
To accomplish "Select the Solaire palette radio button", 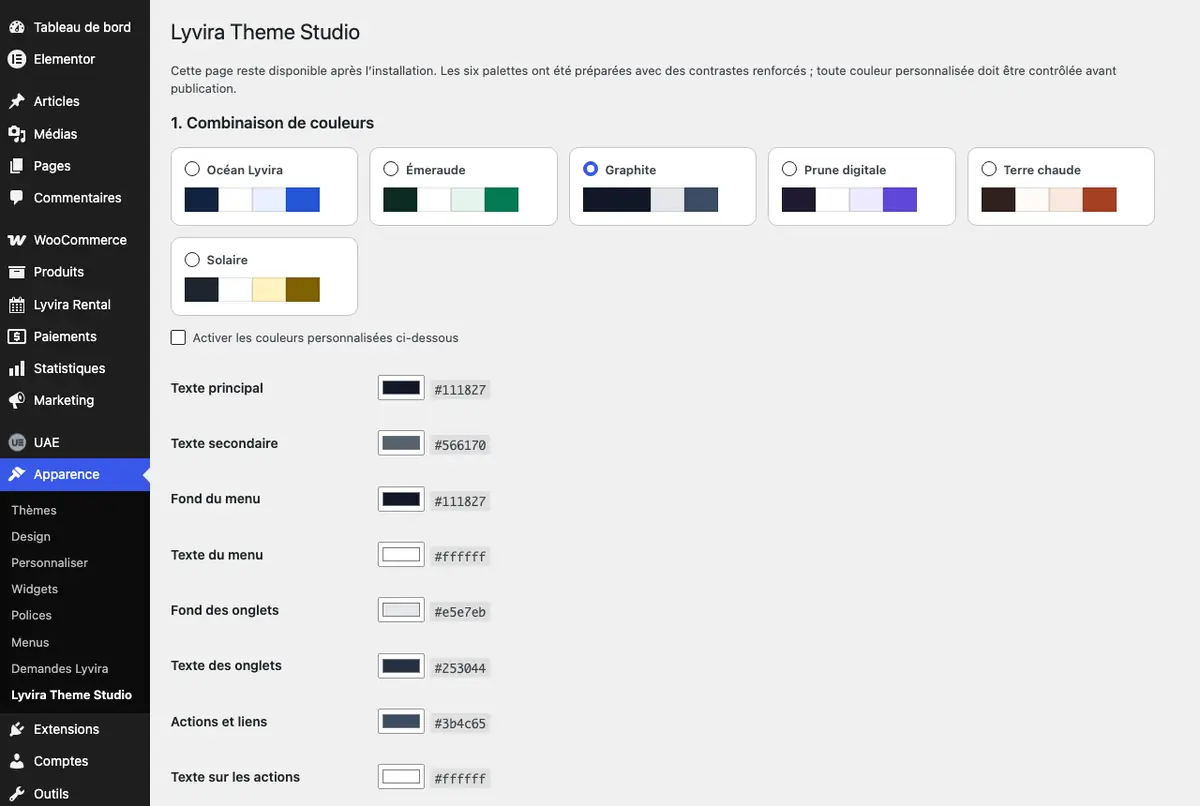I will tap(193, 259).
